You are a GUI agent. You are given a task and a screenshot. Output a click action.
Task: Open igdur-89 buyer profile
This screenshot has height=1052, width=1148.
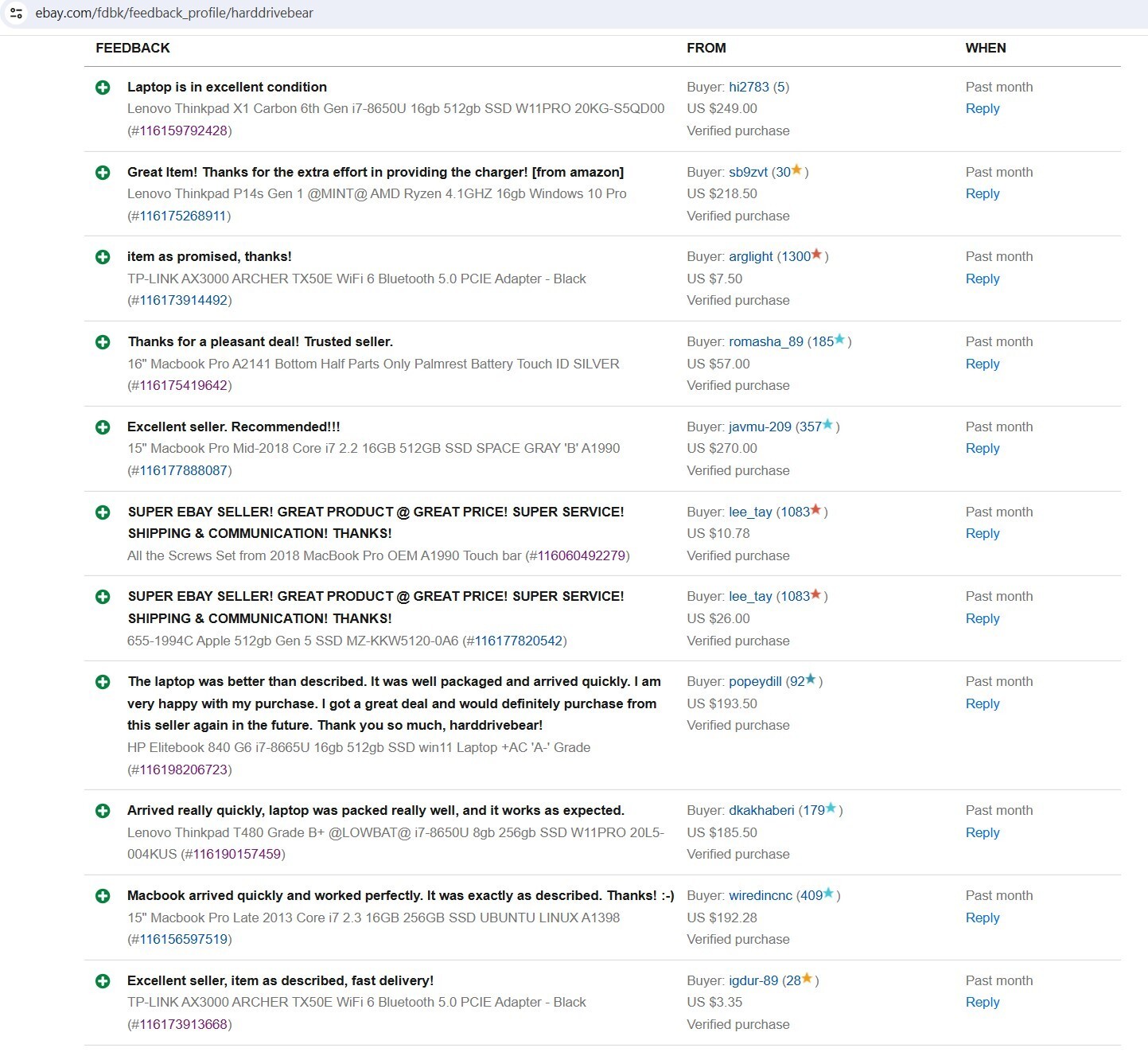click(x=753, y=980)
